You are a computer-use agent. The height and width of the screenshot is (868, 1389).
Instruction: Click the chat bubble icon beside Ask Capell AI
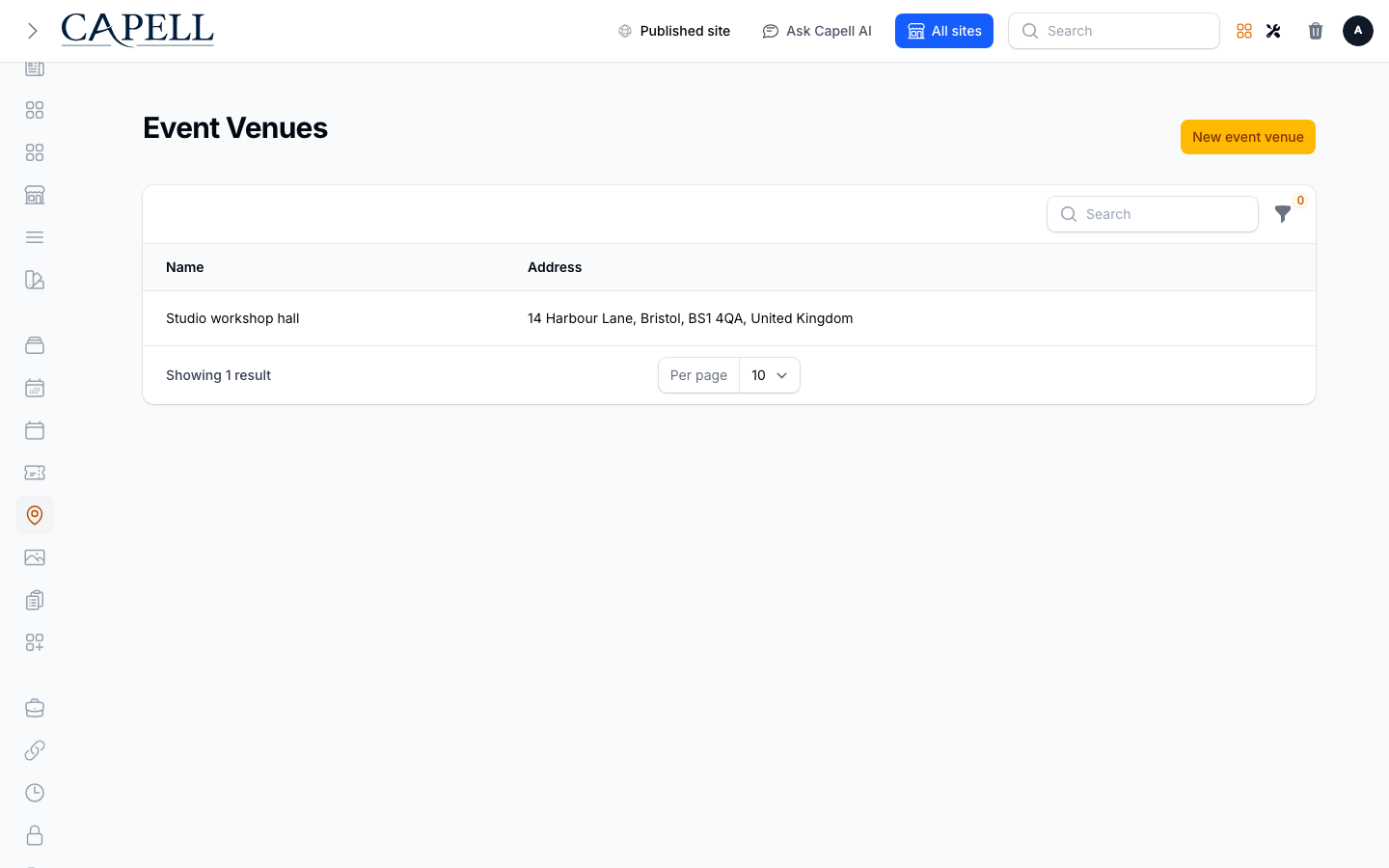coord(771,31)
